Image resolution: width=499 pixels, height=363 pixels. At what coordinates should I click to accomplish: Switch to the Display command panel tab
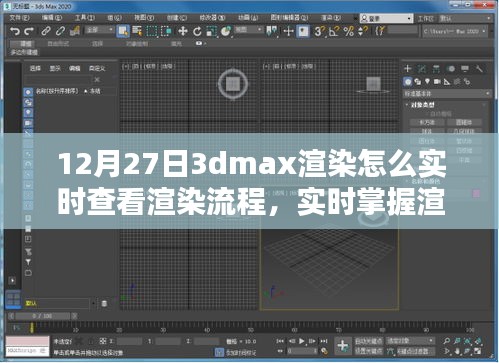click(x=465, y=69)
